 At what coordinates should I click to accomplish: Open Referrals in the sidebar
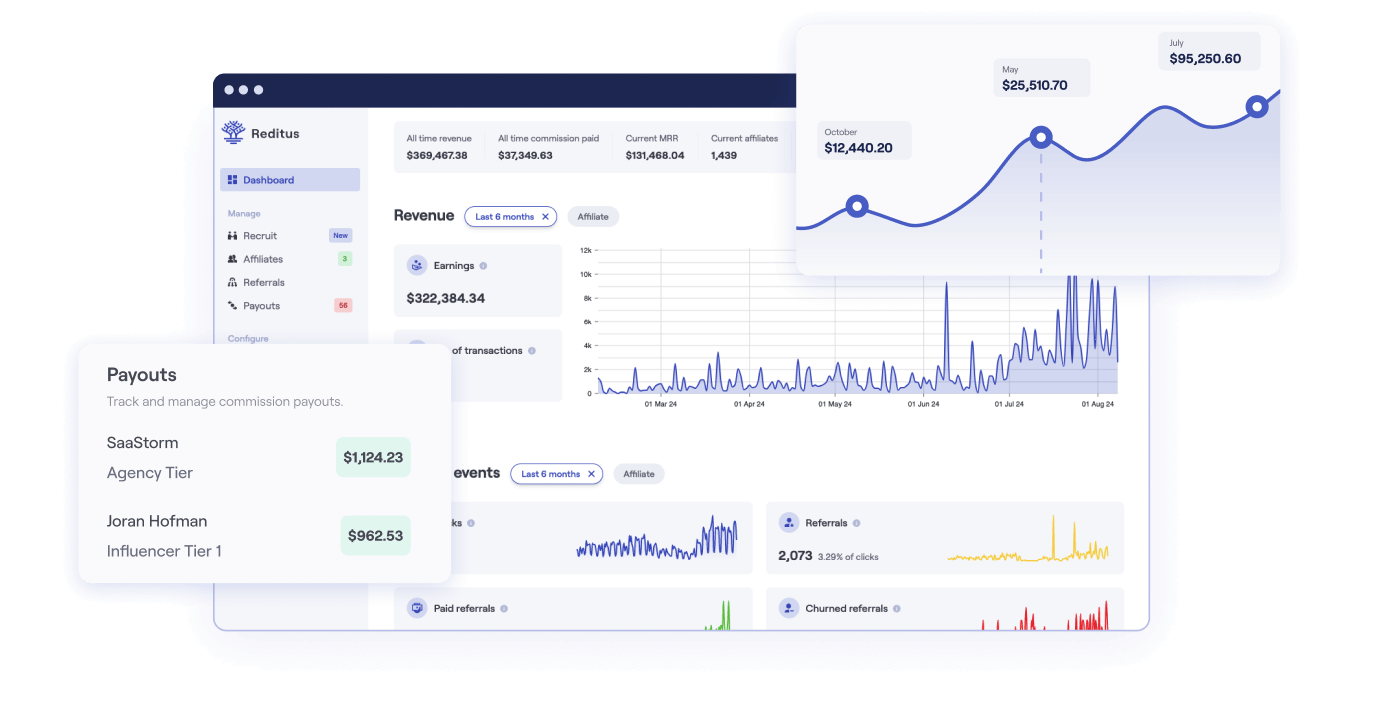tap(264, 282)
